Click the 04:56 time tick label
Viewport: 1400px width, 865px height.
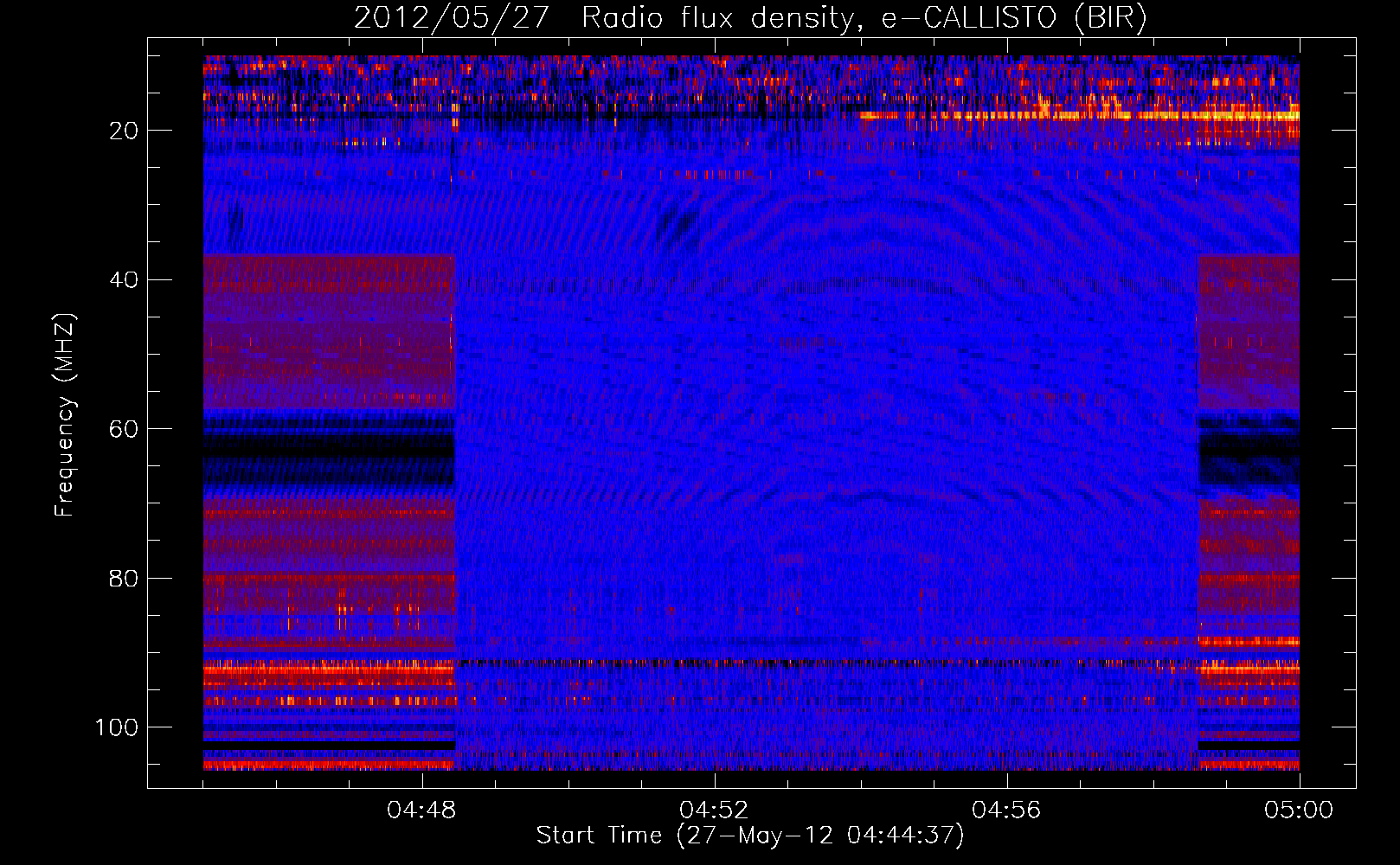coord(1006,811)
